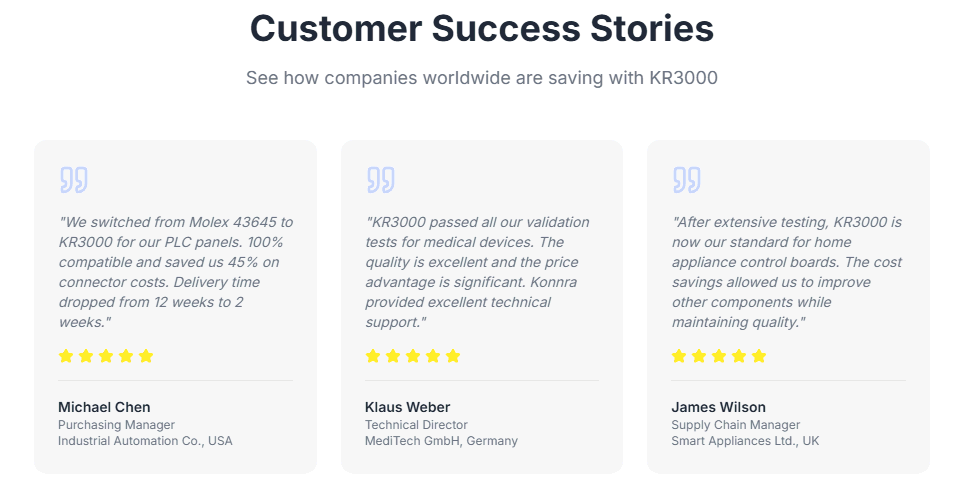Click fifth star in Michael Chen's rating
This screenshot has height=483, width=960.
[x=146, y=356]
